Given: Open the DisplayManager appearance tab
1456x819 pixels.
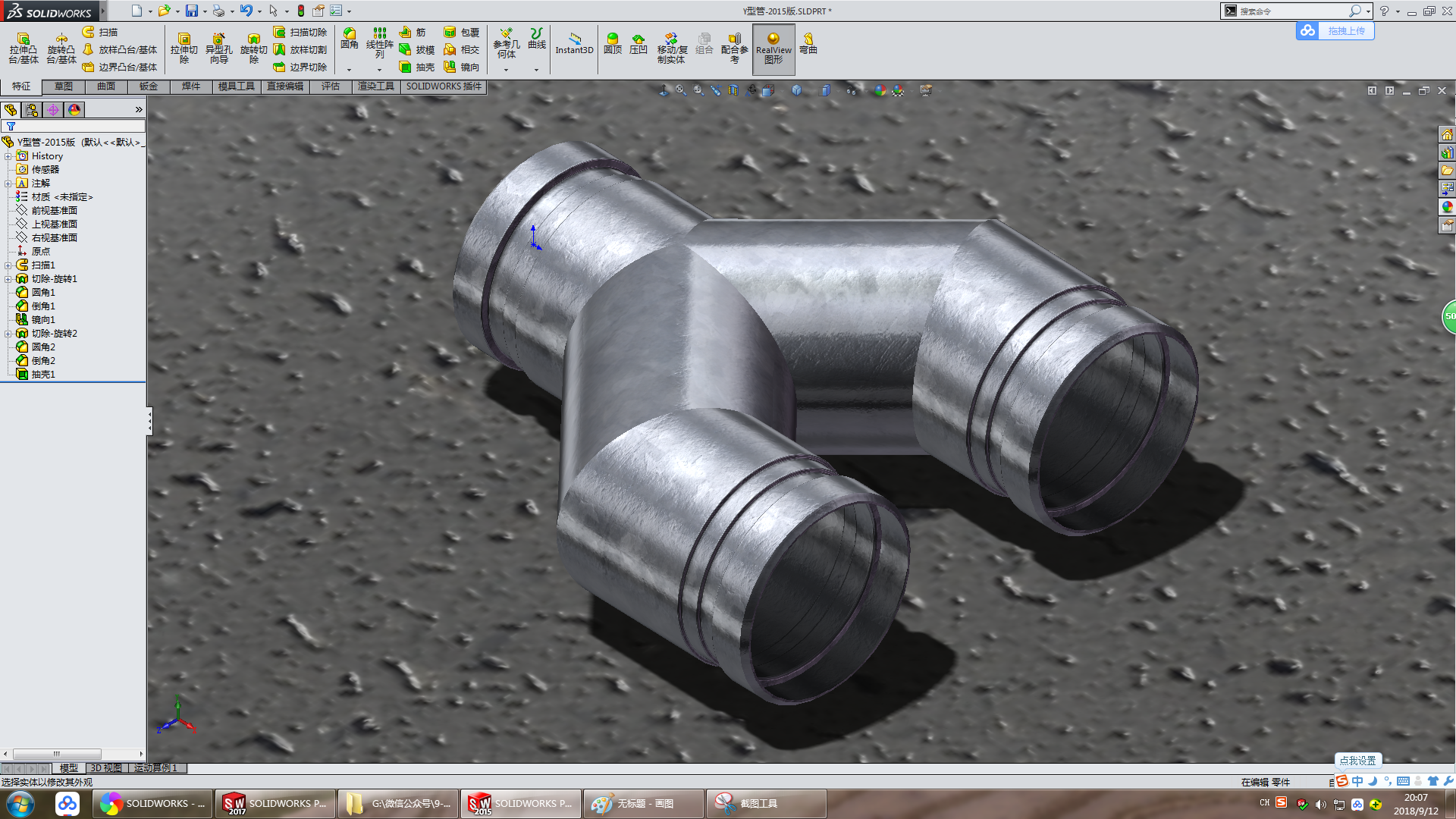Looking at the screenshot, I should [74, 110].
